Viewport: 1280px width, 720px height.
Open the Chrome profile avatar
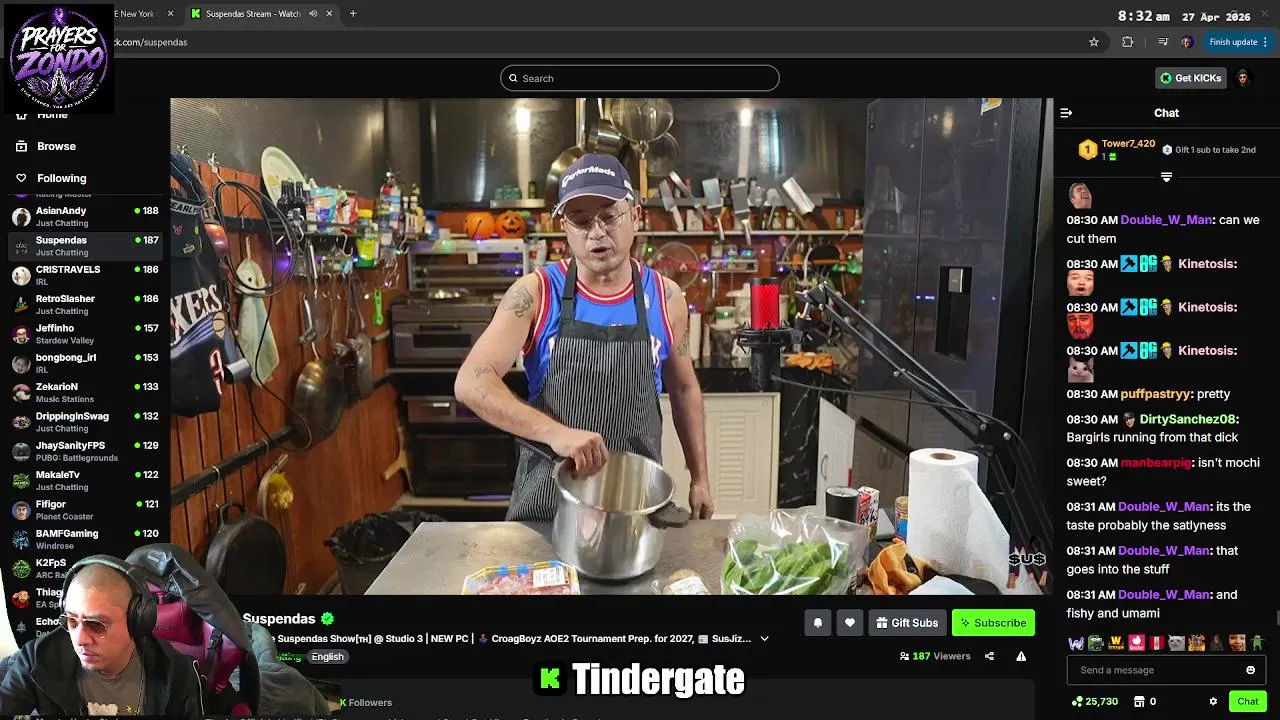(1187, 42)
